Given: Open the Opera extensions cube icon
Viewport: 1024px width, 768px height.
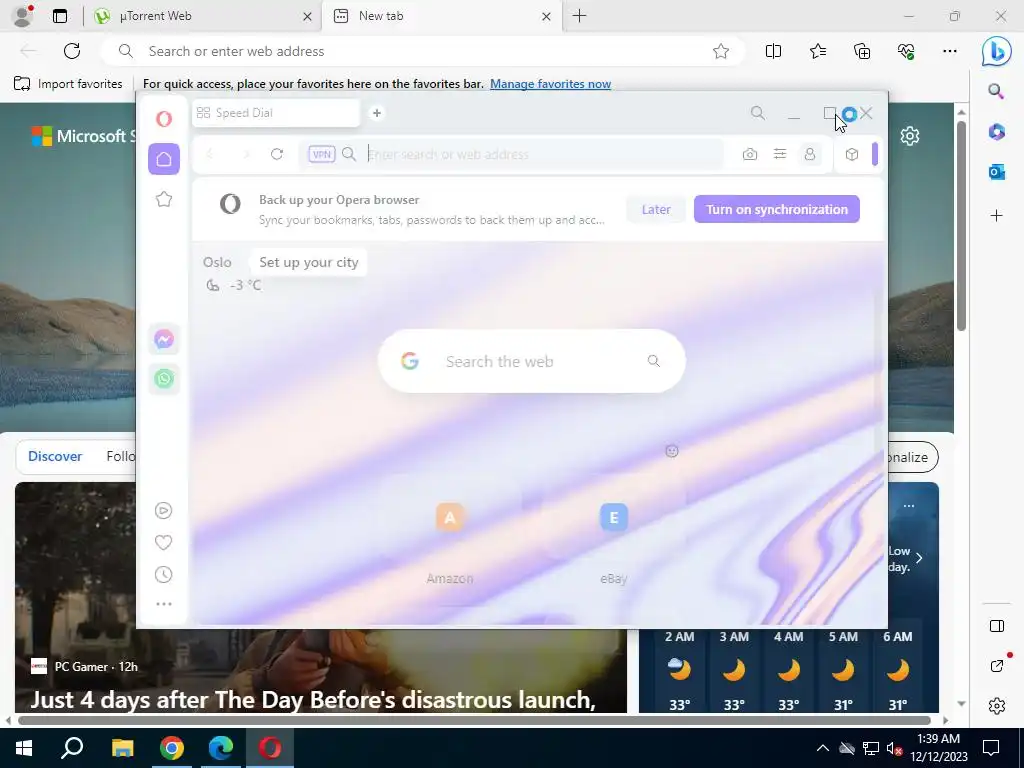Looking at the screenshot, I should [852, 154].
